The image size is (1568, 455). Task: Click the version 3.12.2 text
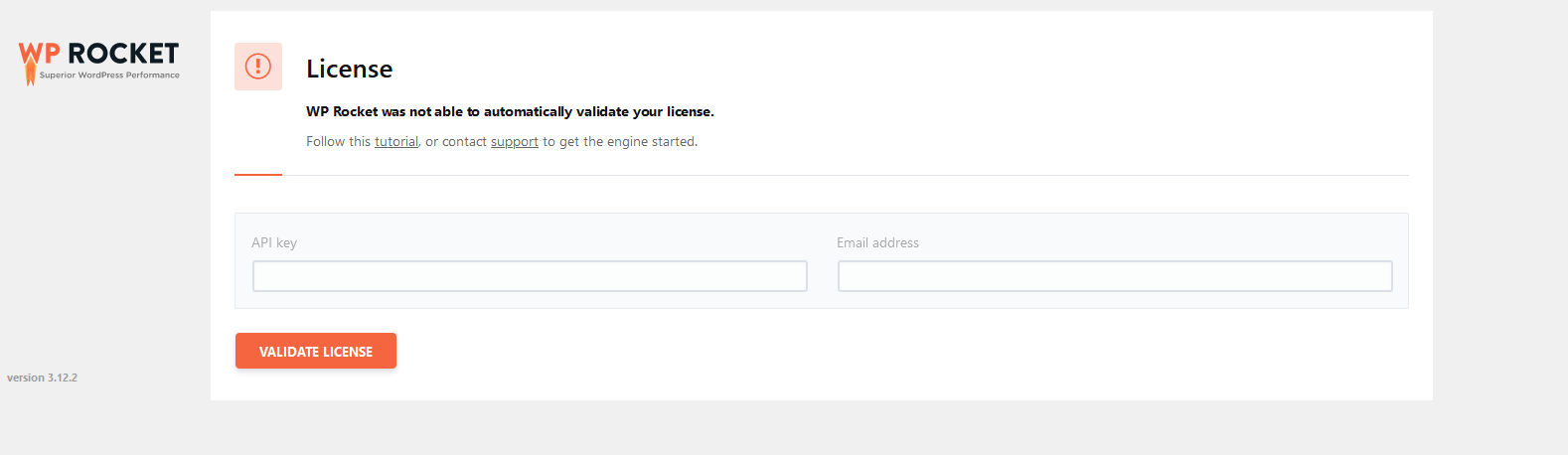coord(42,378)
